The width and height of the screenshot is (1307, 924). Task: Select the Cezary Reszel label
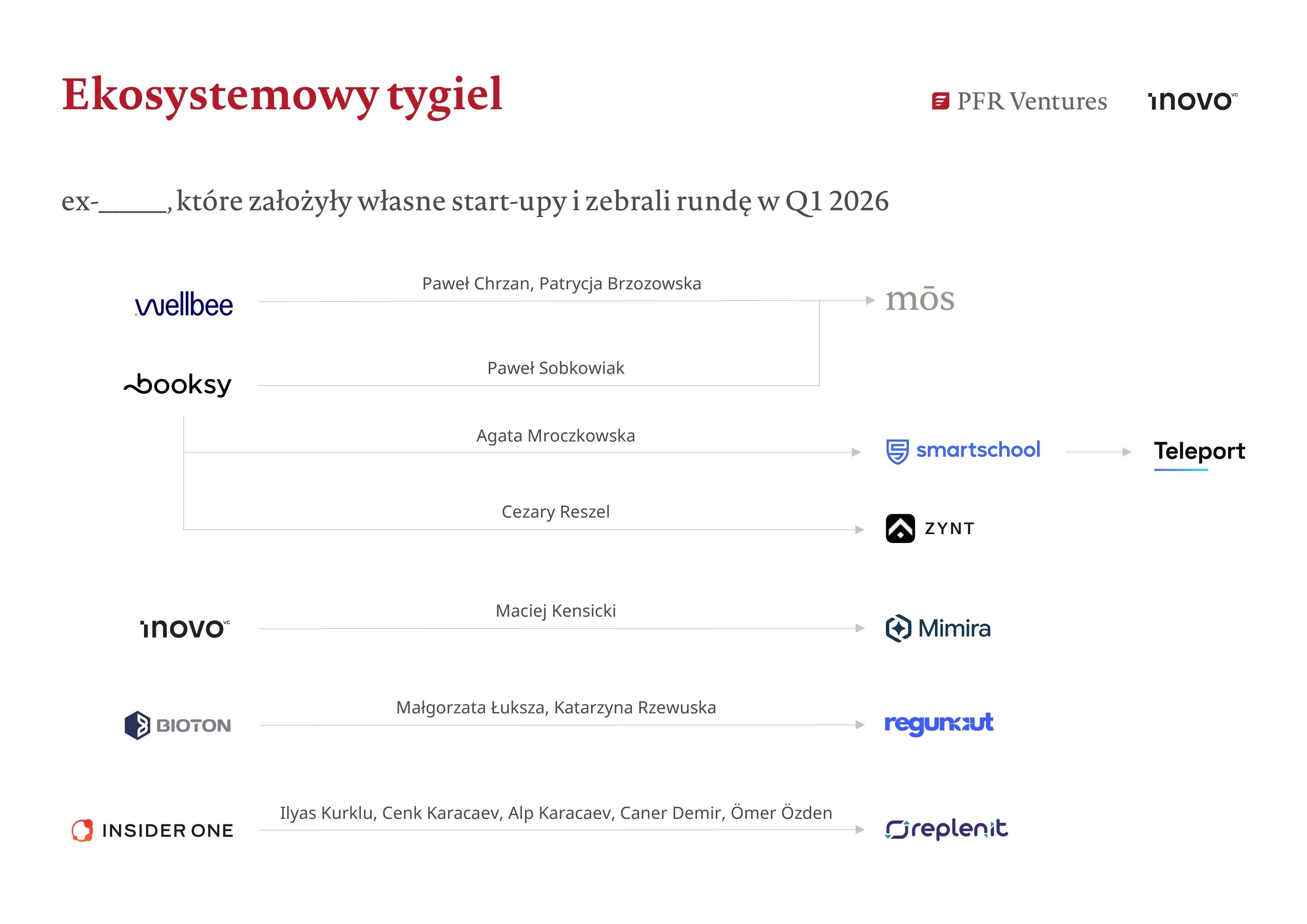pyautogui.click(x=556, y=512)
